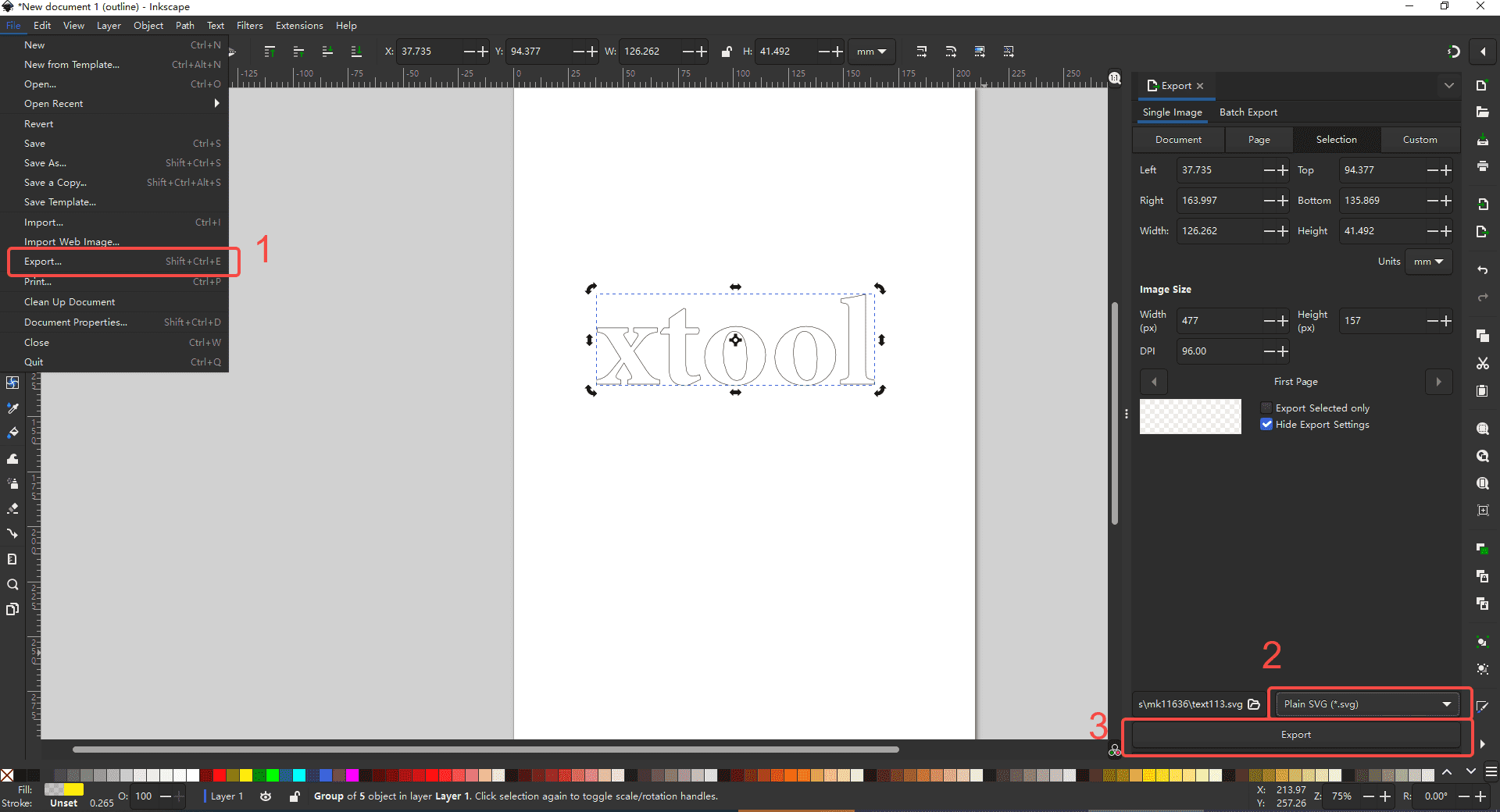Select the Dropper tool in toolbox
1500x812 pixels.
tap(12, 408)
